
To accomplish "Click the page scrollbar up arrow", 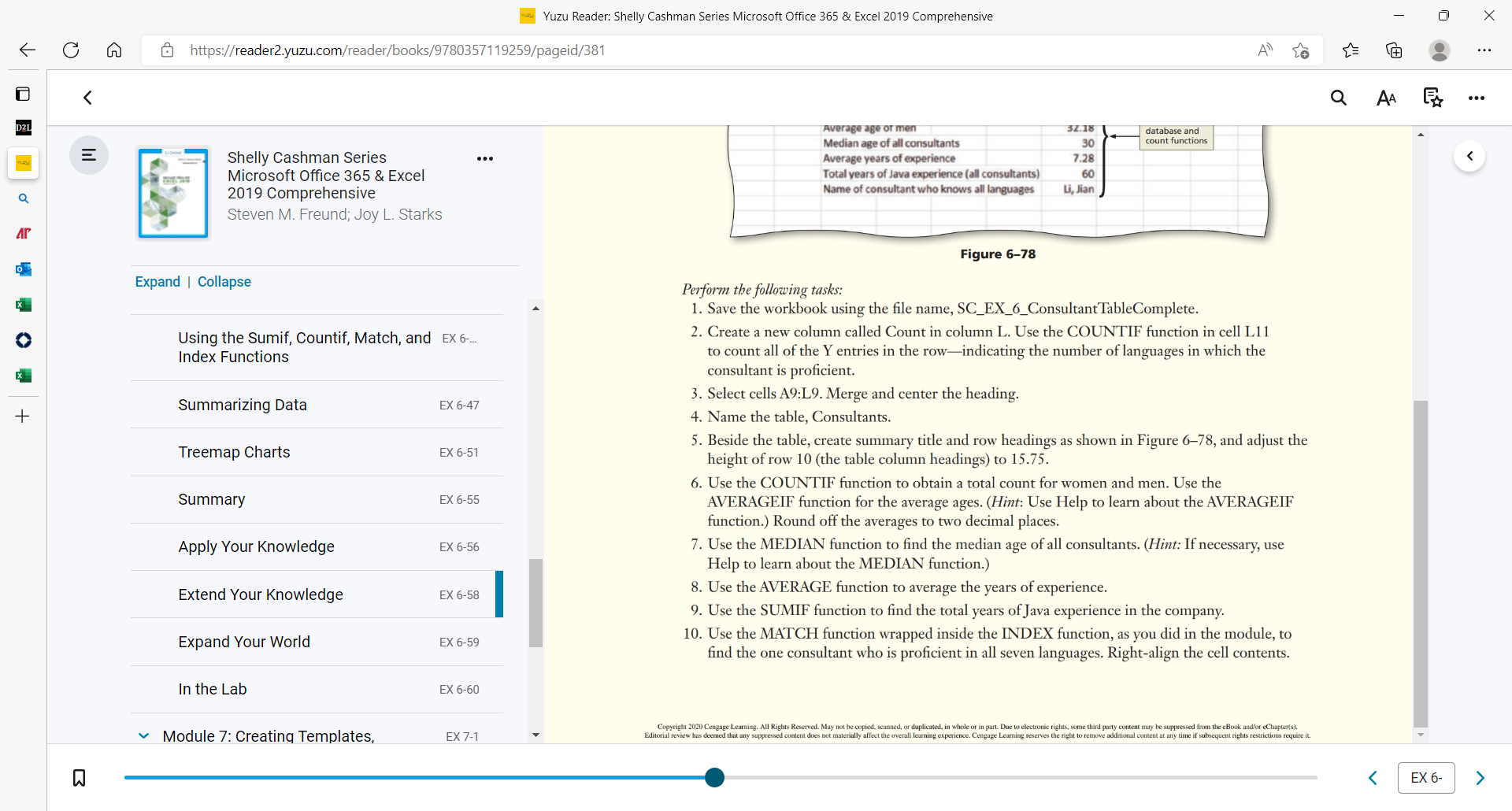I will tap(1421, 135).
